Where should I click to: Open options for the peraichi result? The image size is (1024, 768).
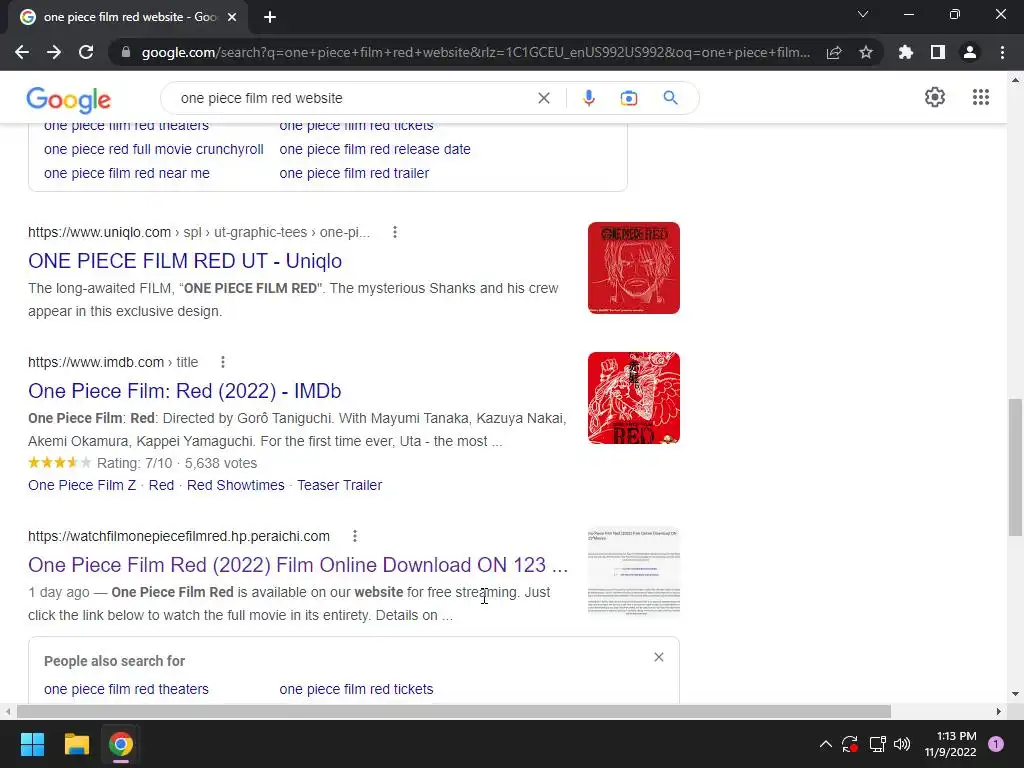click(x=355, y=536)
